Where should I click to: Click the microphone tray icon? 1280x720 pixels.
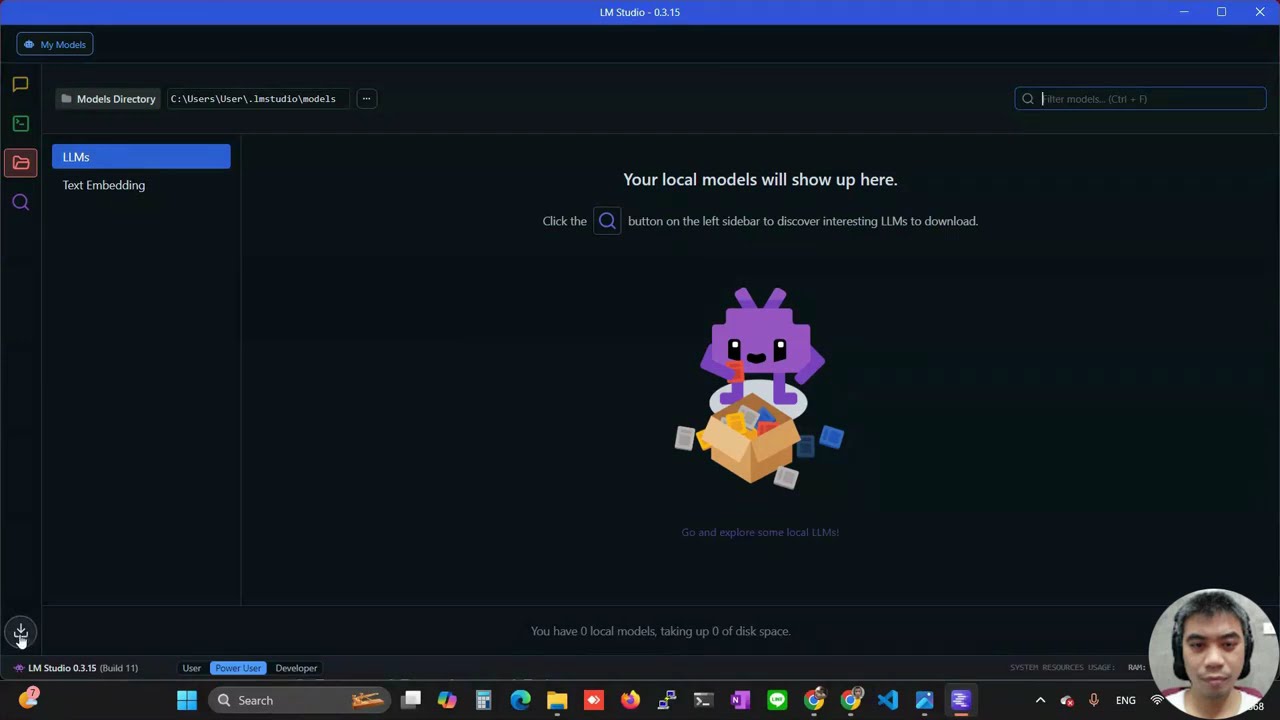click(x=1093, y=700)
